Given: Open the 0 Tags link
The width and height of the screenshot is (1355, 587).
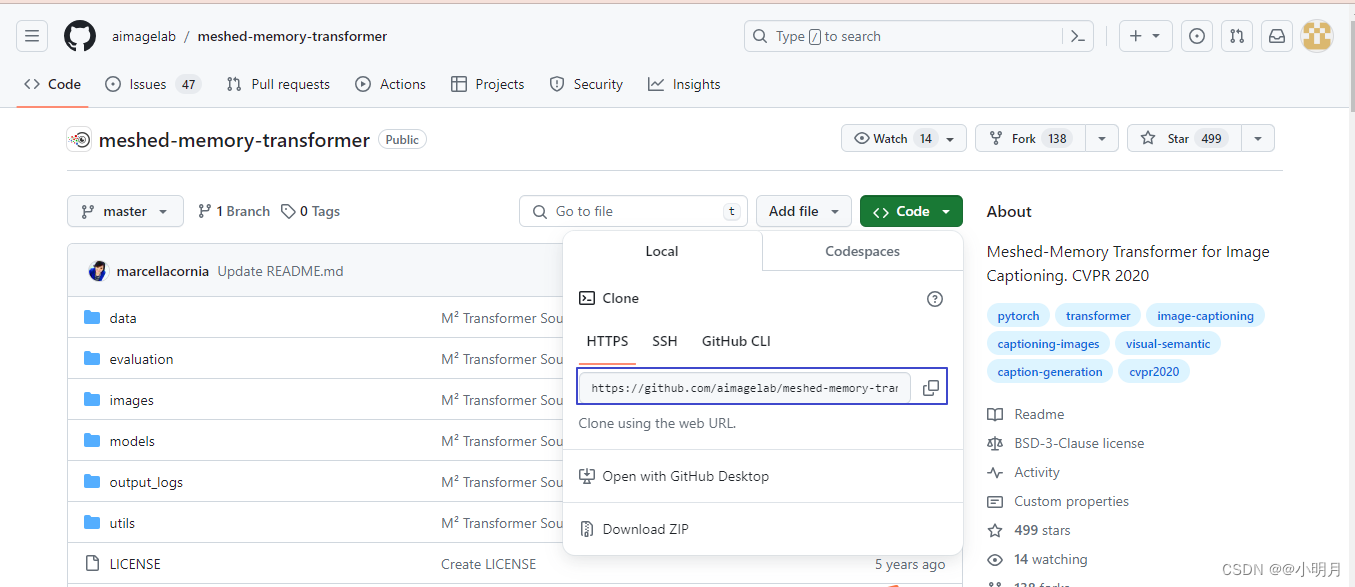Looking at the screenshot, I should click(x=310, y=211).
